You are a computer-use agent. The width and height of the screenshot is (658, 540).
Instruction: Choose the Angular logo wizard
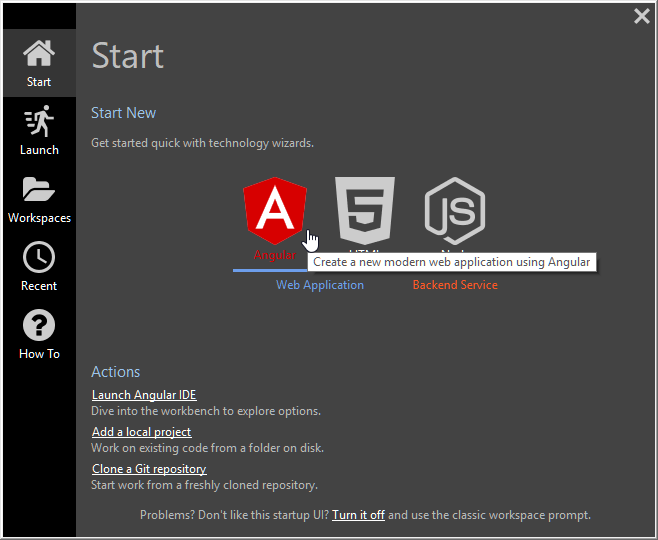point(274,210)
